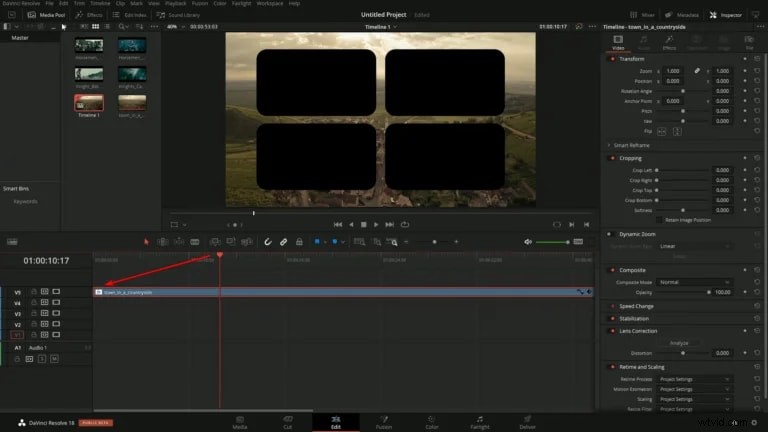Open the Playback menu
The width and height of the screenshot is (768, 432).
(x=175, y=3)
